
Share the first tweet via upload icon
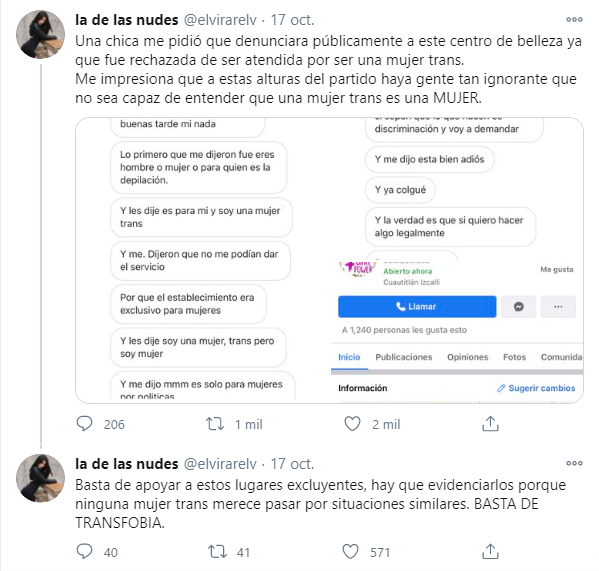(490, 424)
